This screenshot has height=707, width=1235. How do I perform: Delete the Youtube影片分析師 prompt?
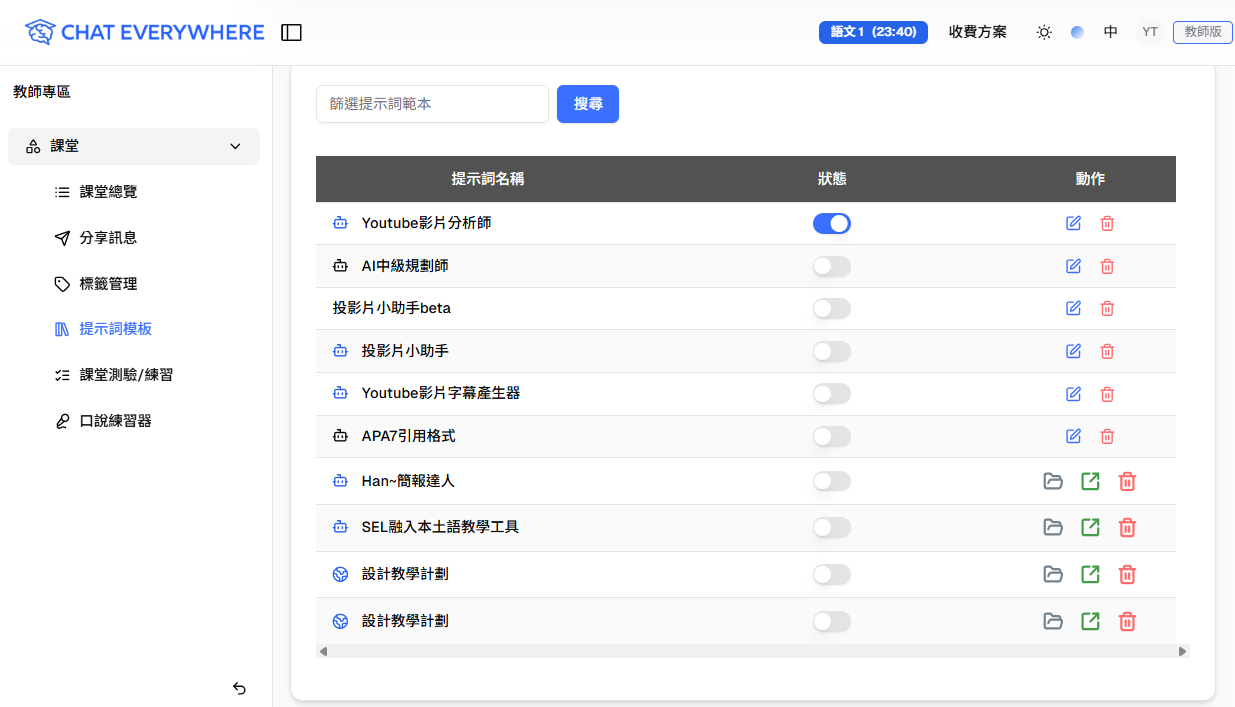click(1107, 223)
